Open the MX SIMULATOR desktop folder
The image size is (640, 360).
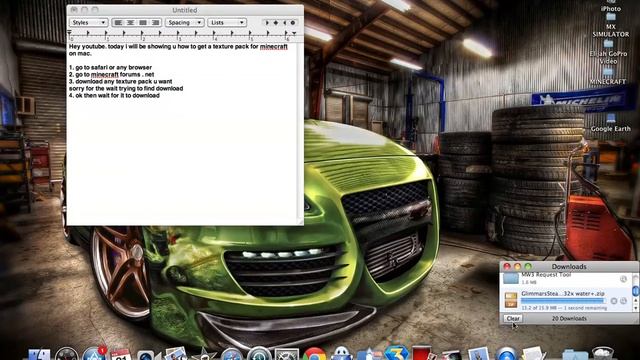[x=611, y=25]
